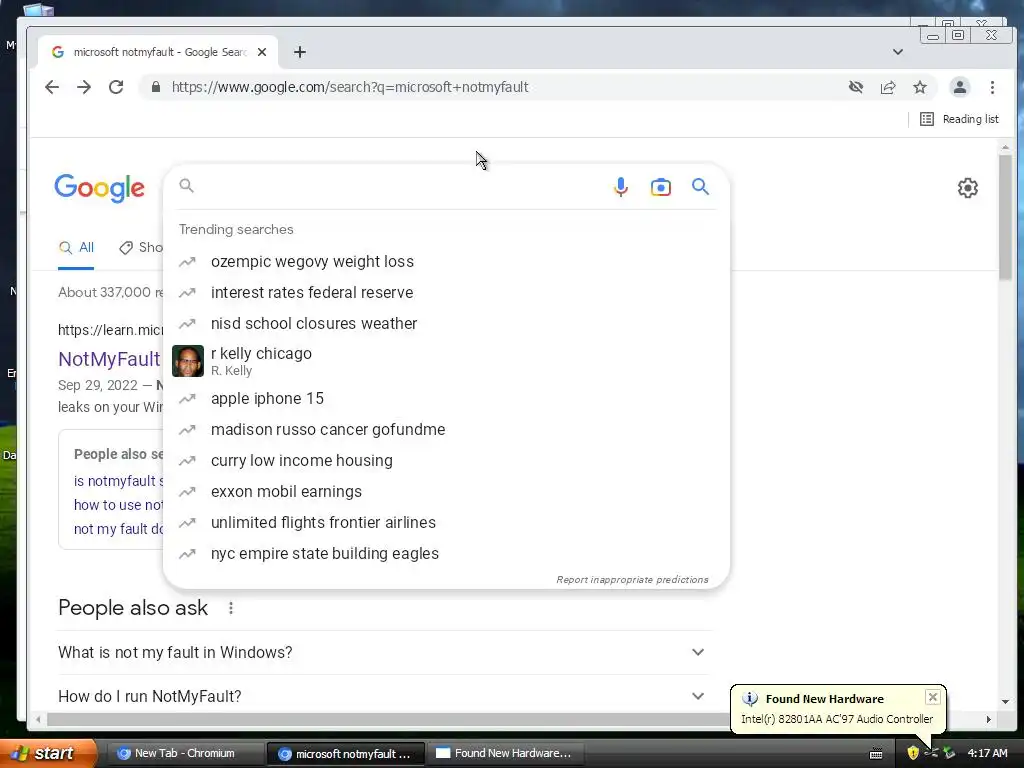Click the security shield tray icon
Screen dimensions: 1024x768
913,753
